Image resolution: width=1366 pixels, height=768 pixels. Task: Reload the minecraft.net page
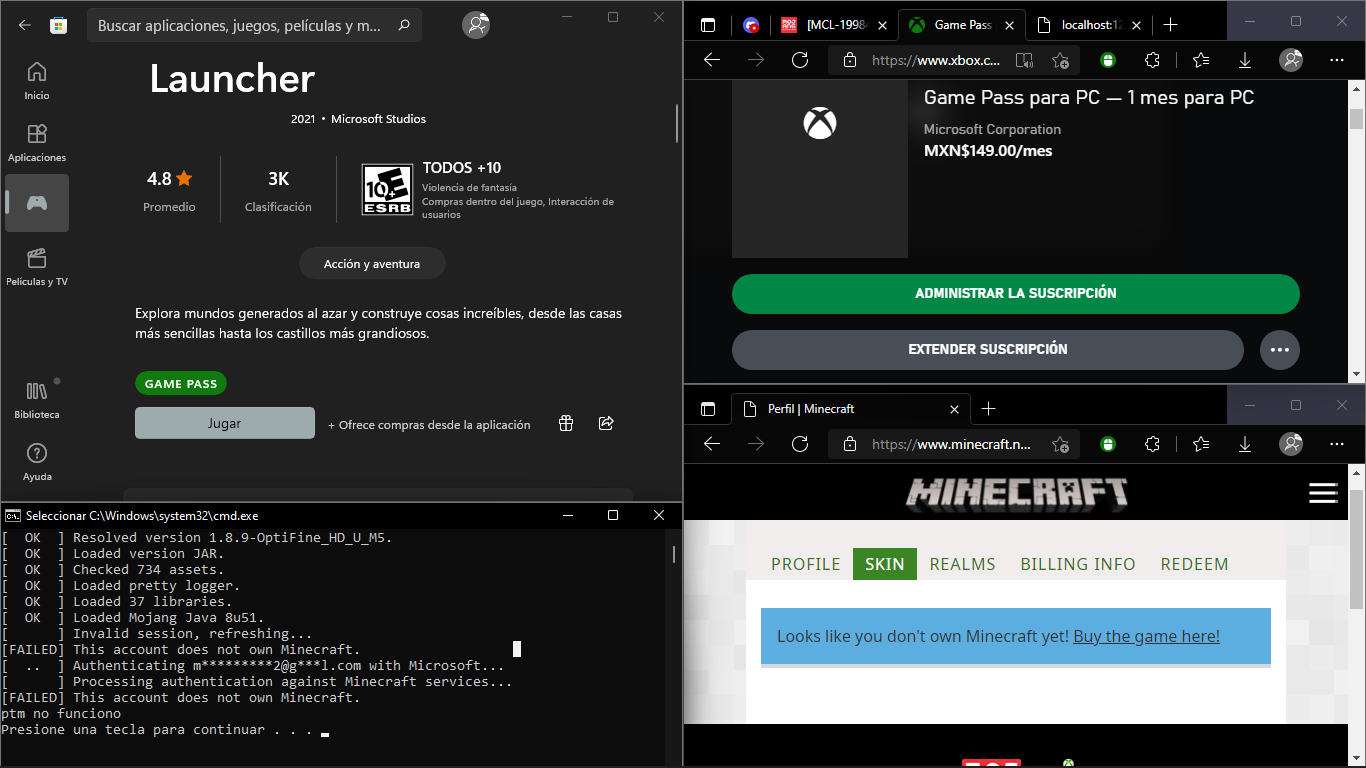pos(800,443)
